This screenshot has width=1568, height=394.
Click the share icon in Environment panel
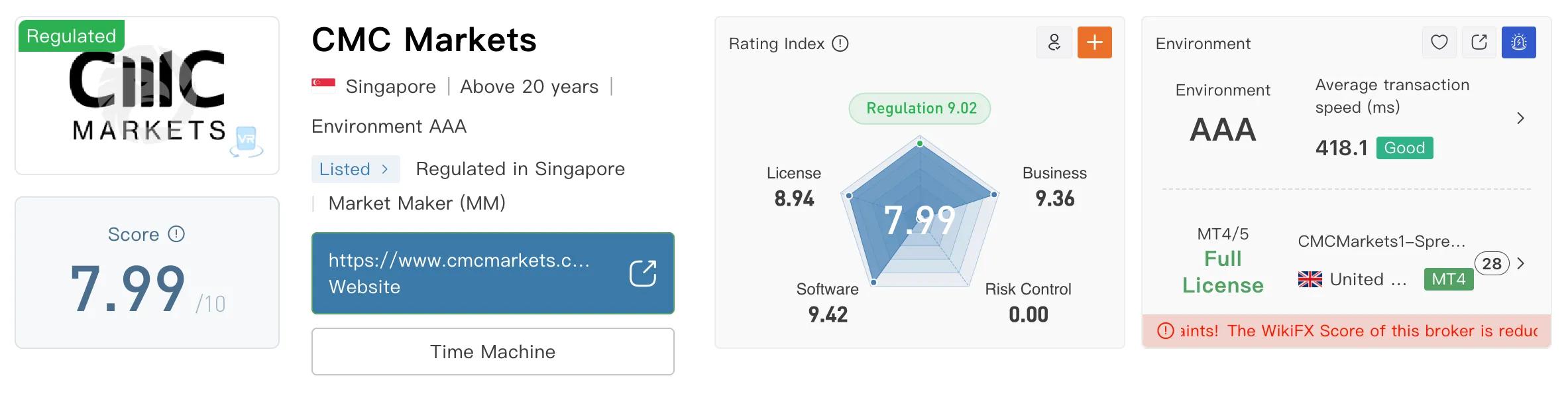1479,42
